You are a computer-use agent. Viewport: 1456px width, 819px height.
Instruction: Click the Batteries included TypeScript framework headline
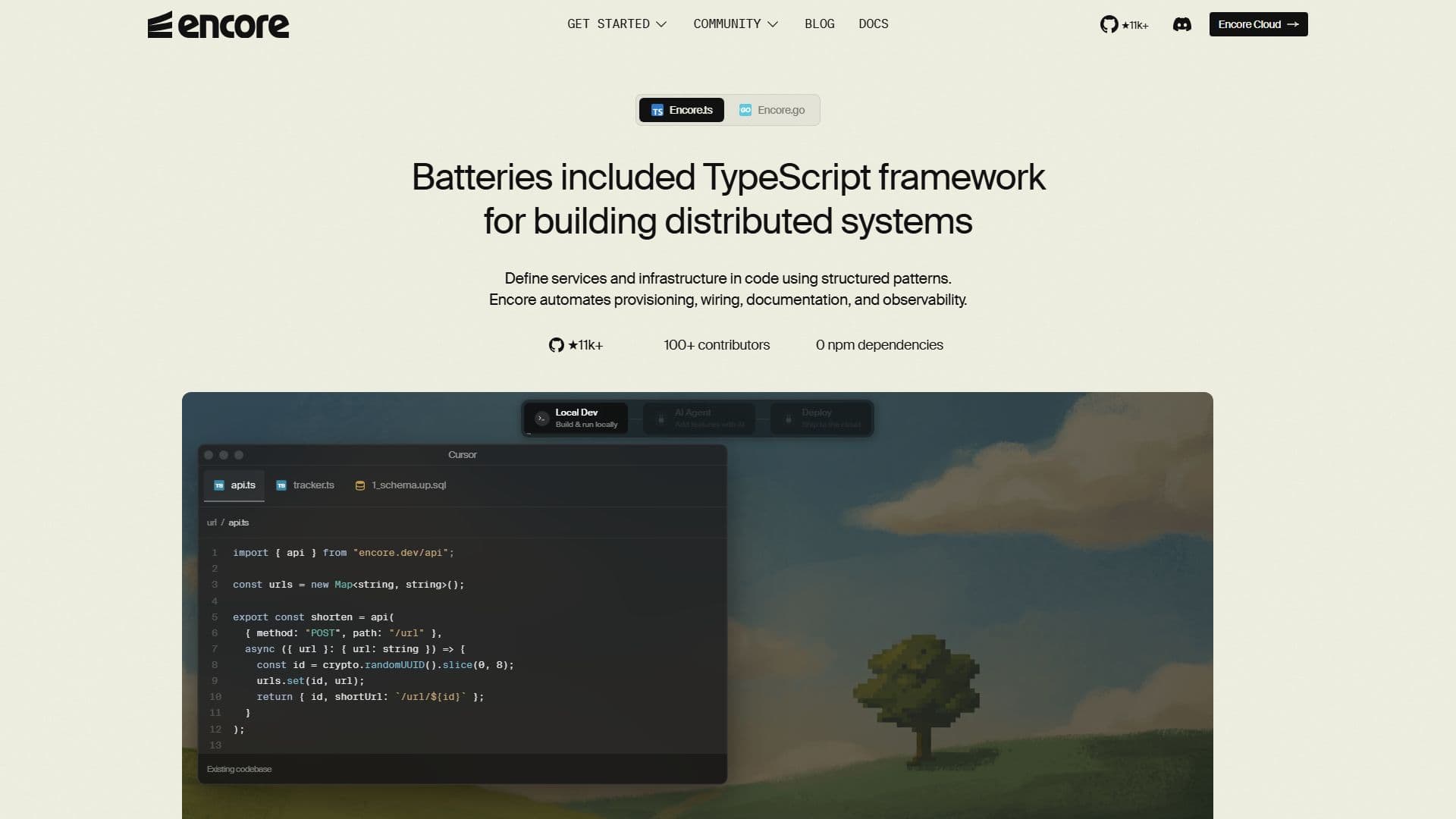[x=728, y=199]
